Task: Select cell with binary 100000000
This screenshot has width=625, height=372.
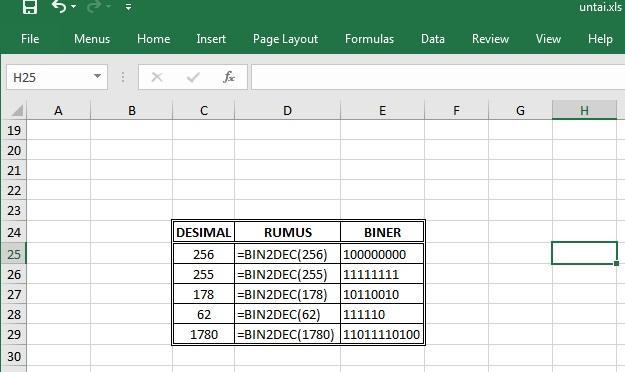Action: tap(382, 254)
